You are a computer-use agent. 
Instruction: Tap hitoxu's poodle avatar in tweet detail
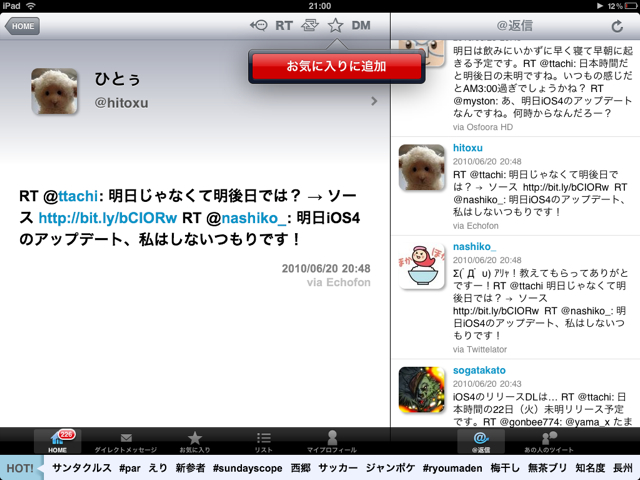coord(56,92)
